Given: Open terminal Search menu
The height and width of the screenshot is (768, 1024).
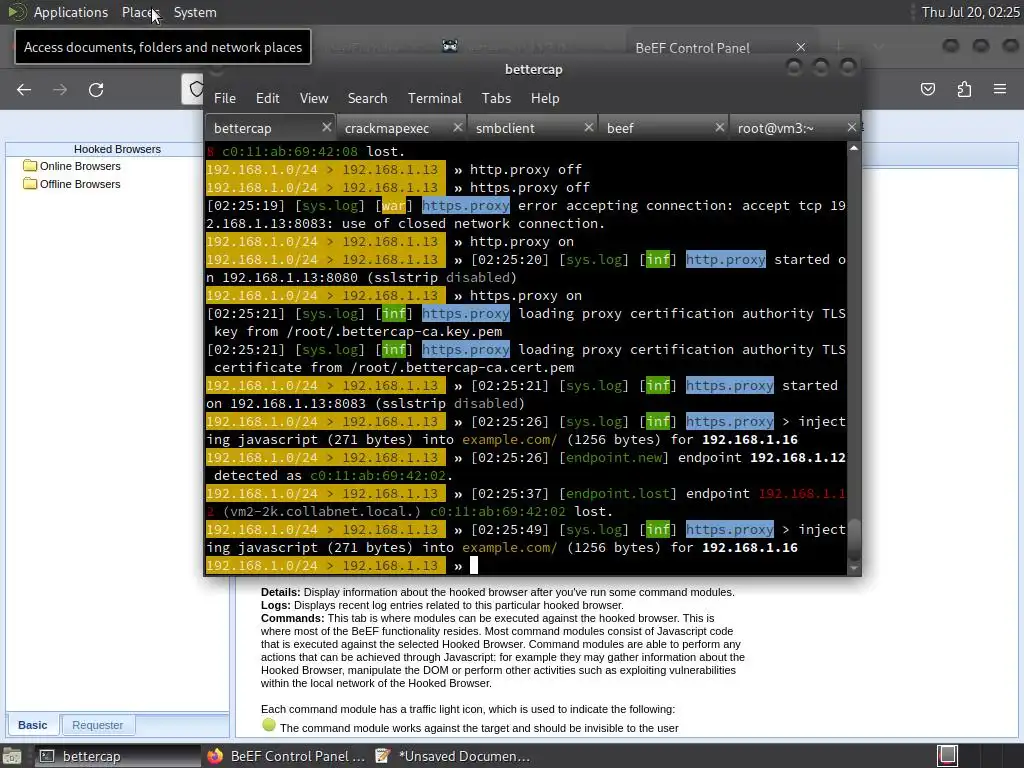Looking at the screenshot, I should [x=368, y=98].
